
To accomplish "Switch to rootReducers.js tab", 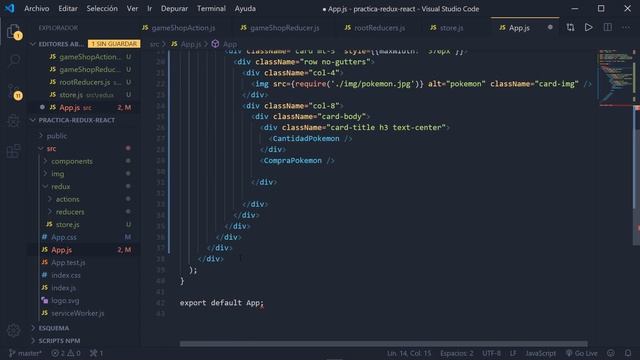I will coord(375,28).
